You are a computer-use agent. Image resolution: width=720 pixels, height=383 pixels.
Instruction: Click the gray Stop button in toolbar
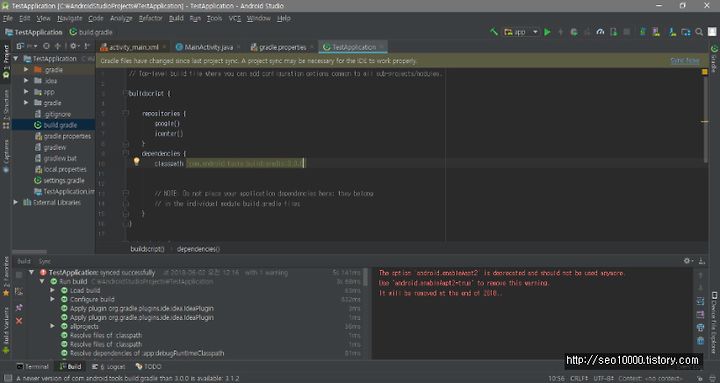(627, 32)
